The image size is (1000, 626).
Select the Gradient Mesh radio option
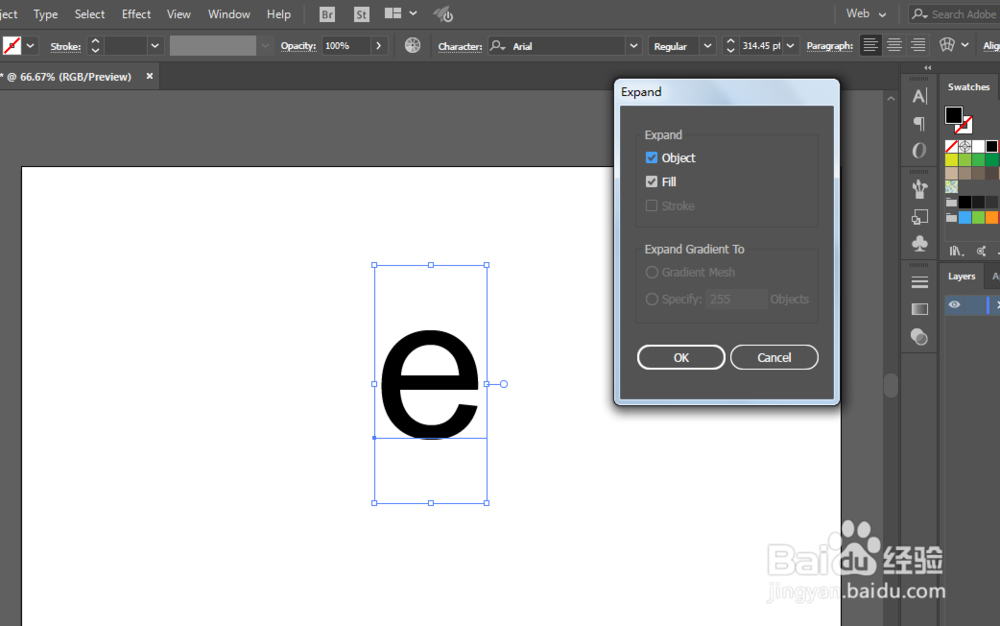[652, 272]
